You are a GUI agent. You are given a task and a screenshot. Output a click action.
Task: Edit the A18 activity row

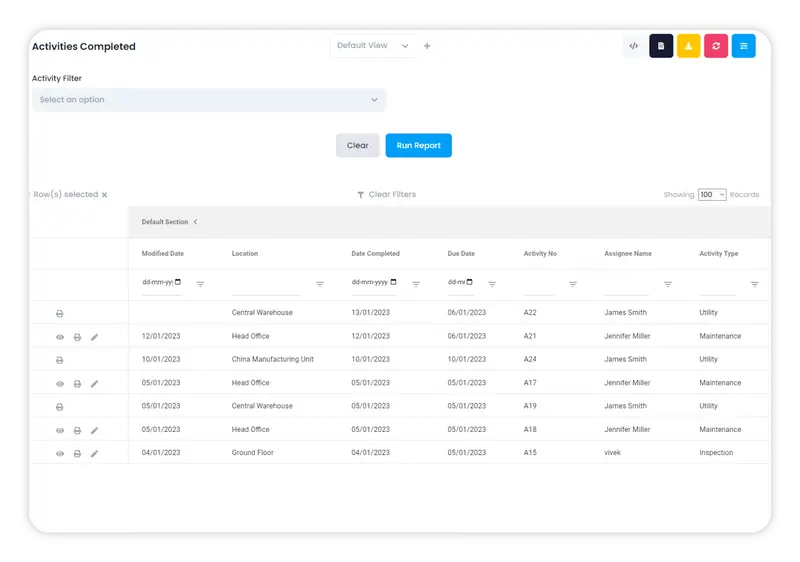pos(94,430)
